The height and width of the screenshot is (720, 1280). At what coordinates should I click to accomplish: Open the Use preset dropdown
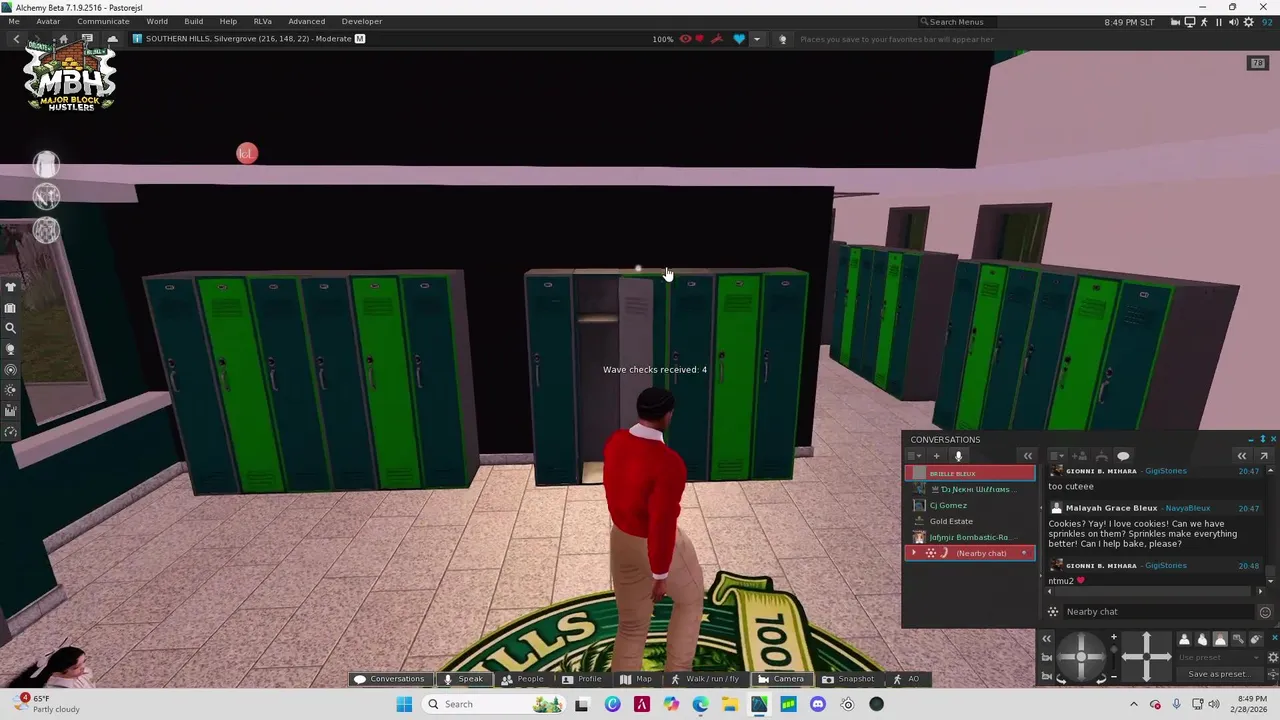1219,658
